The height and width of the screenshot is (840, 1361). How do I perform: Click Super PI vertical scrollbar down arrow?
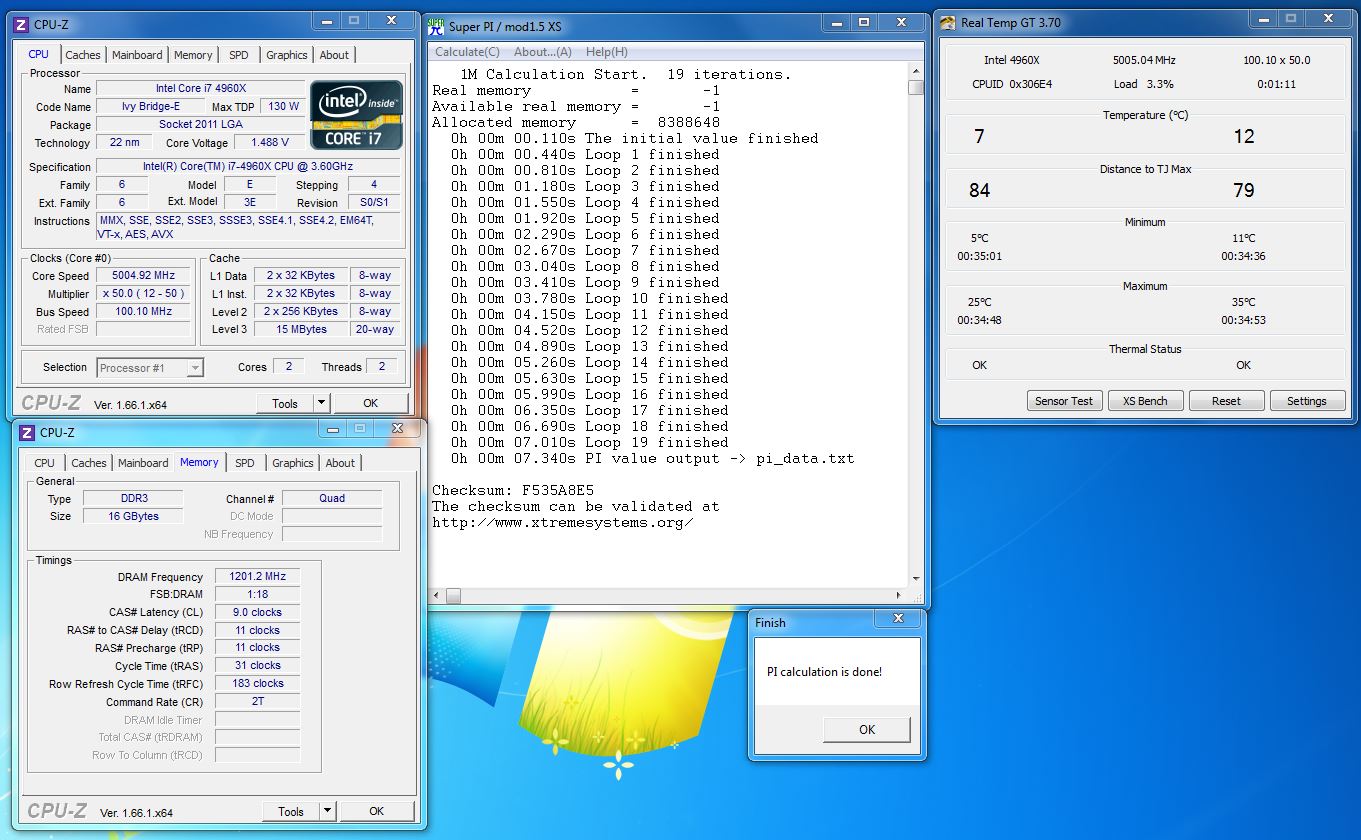[x=916, y=579]
